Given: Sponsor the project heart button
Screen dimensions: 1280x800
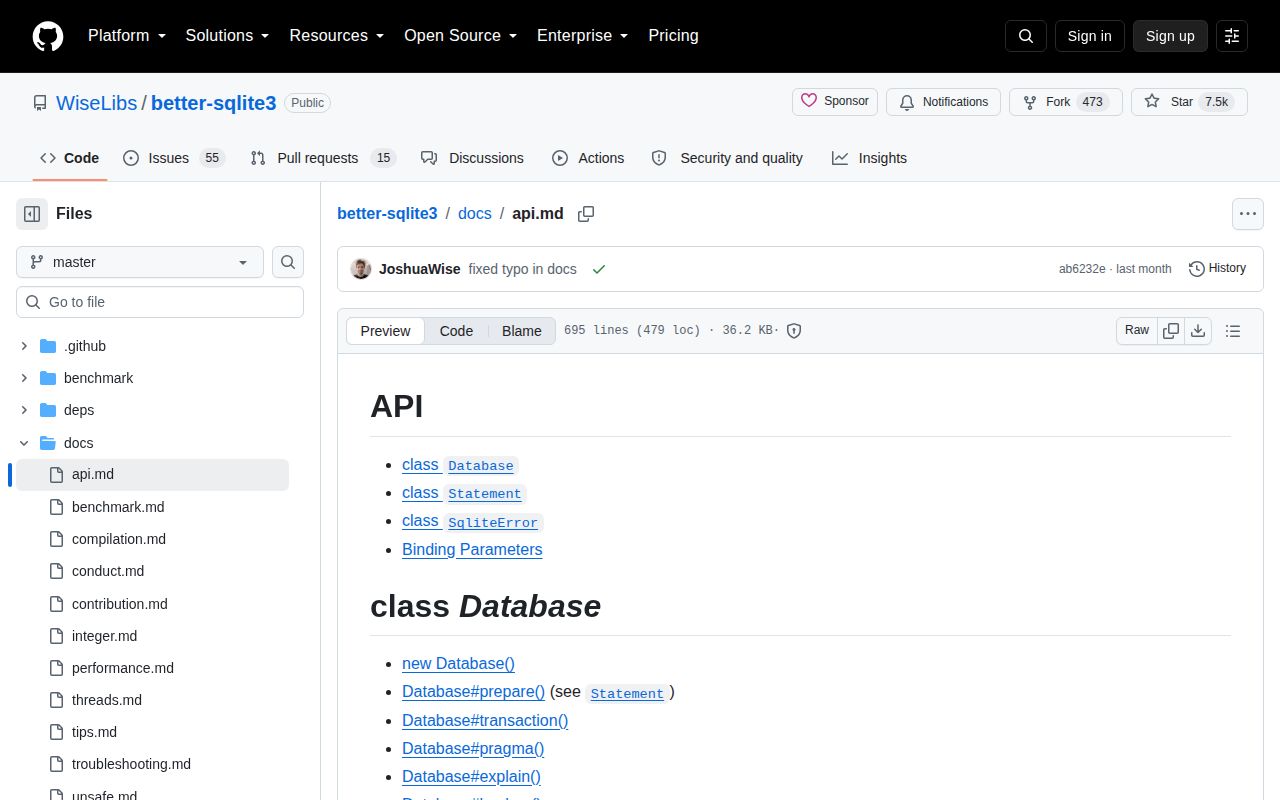Looking at the screenshot, I should 836,102.
